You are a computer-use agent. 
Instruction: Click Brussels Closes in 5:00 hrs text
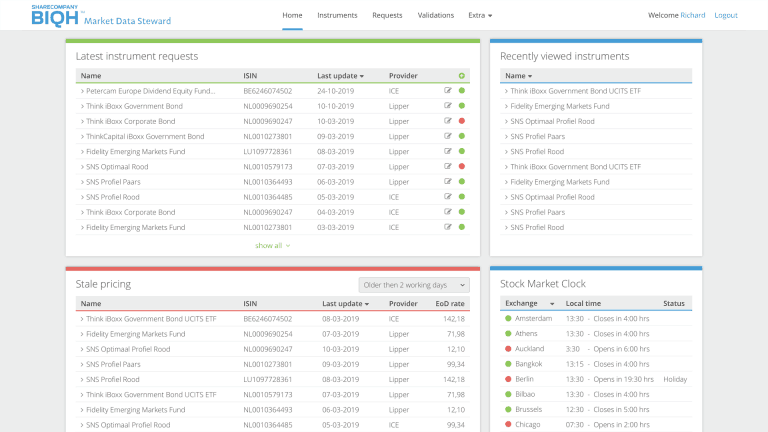pyautogui.click(x=621, y=410)
